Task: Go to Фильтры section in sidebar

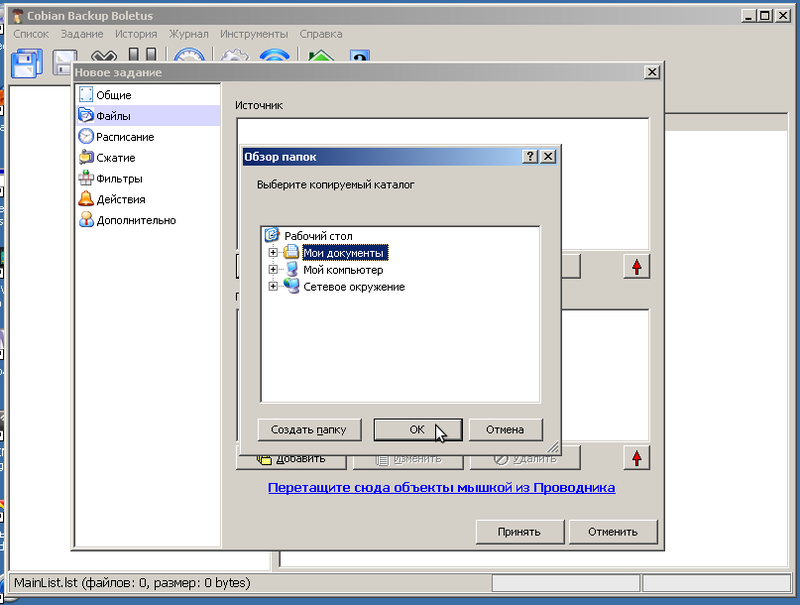Action: pyautogui.click(x=119, y=179)
